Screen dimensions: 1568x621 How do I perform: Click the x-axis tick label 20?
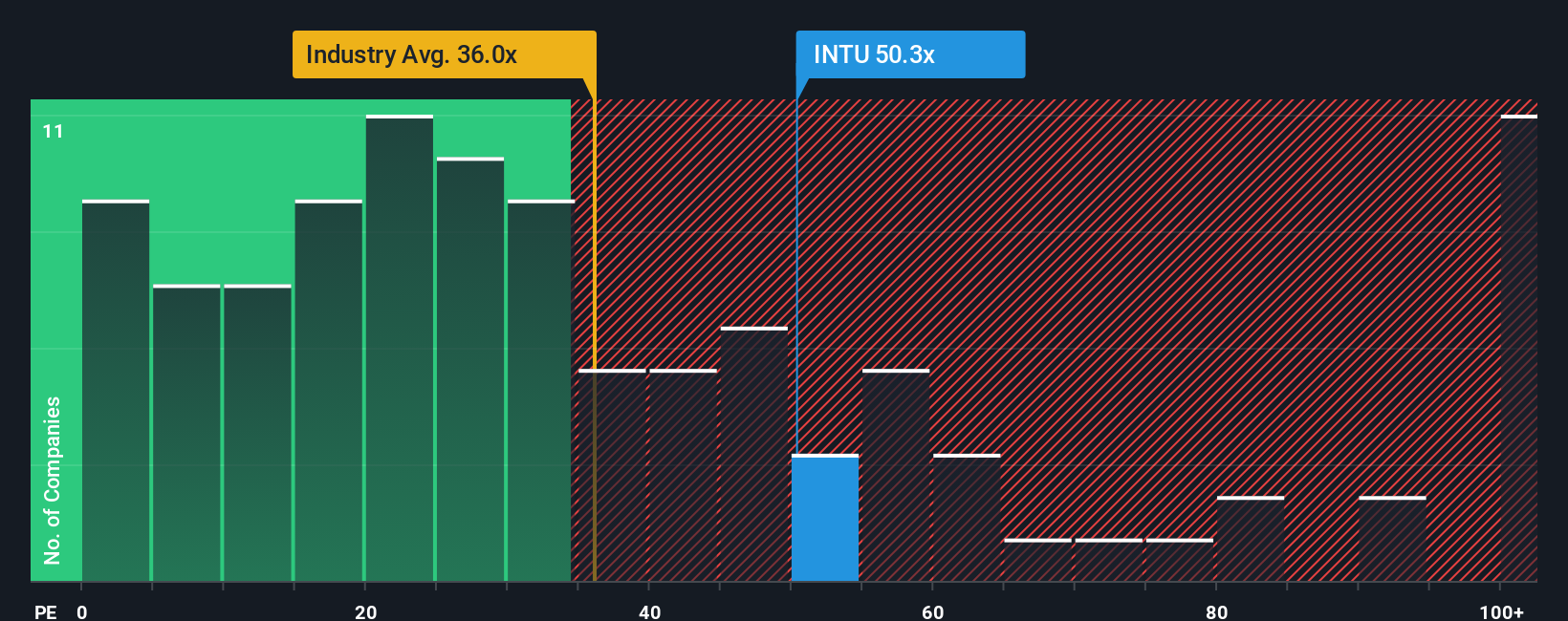365,611
